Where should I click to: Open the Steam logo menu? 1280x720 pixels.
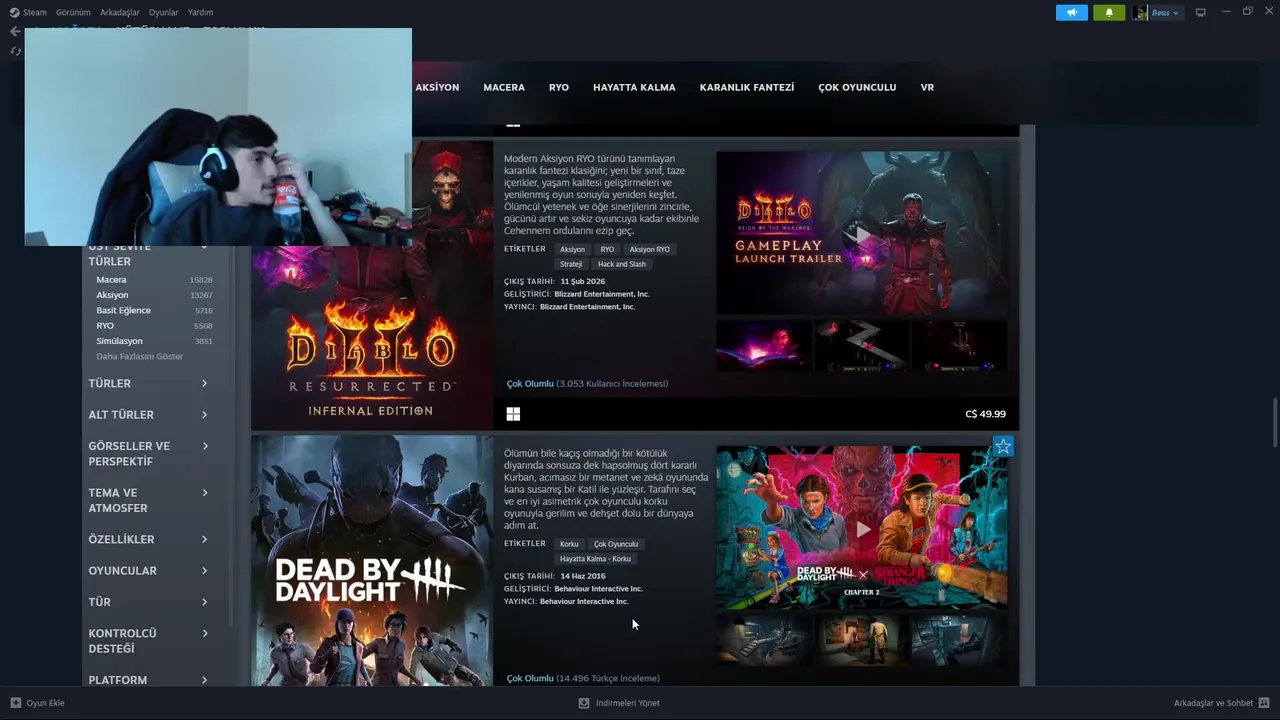pyautogui.click(x=28, y=12)
